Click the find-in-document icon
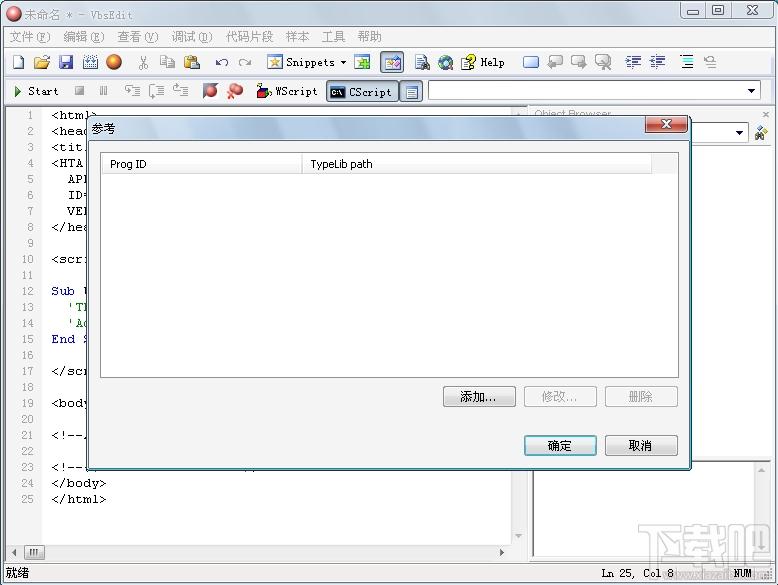This screenshot has width=778, height=585. [x=422, y=62]
